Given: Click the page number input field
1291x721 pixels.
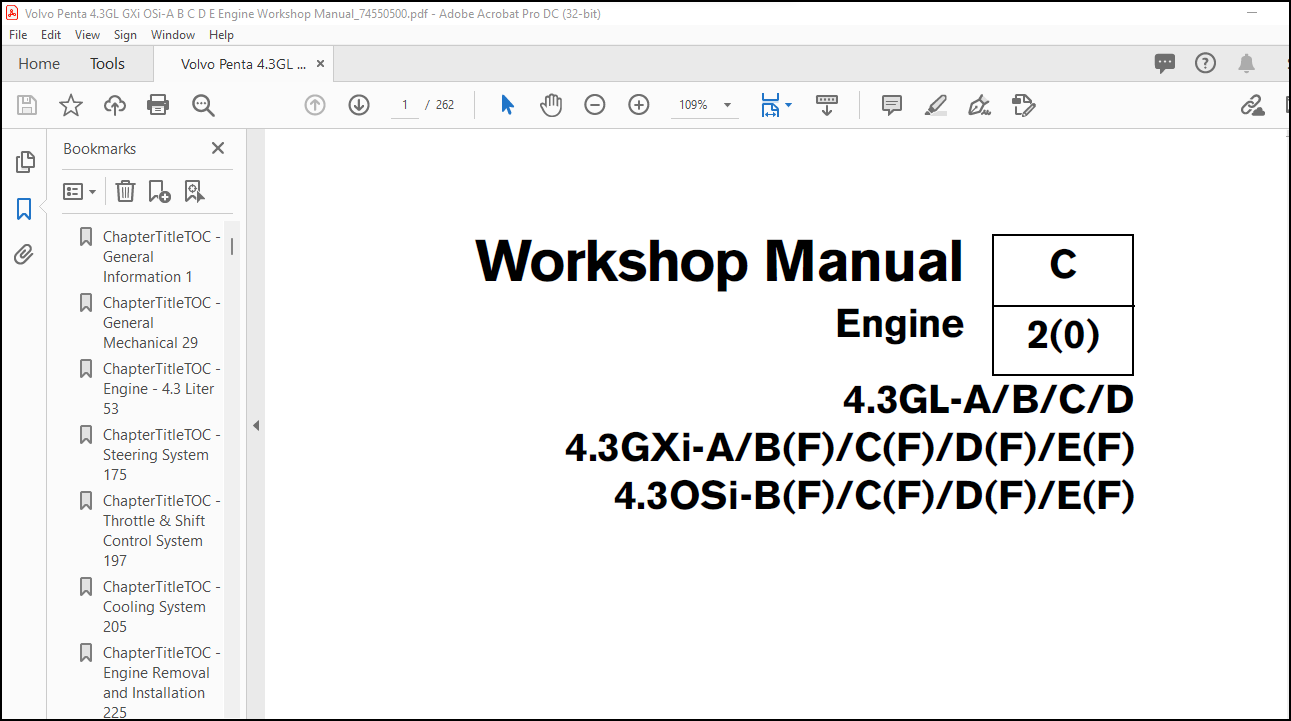Looking at the screenshot, I should coord(405,105).
